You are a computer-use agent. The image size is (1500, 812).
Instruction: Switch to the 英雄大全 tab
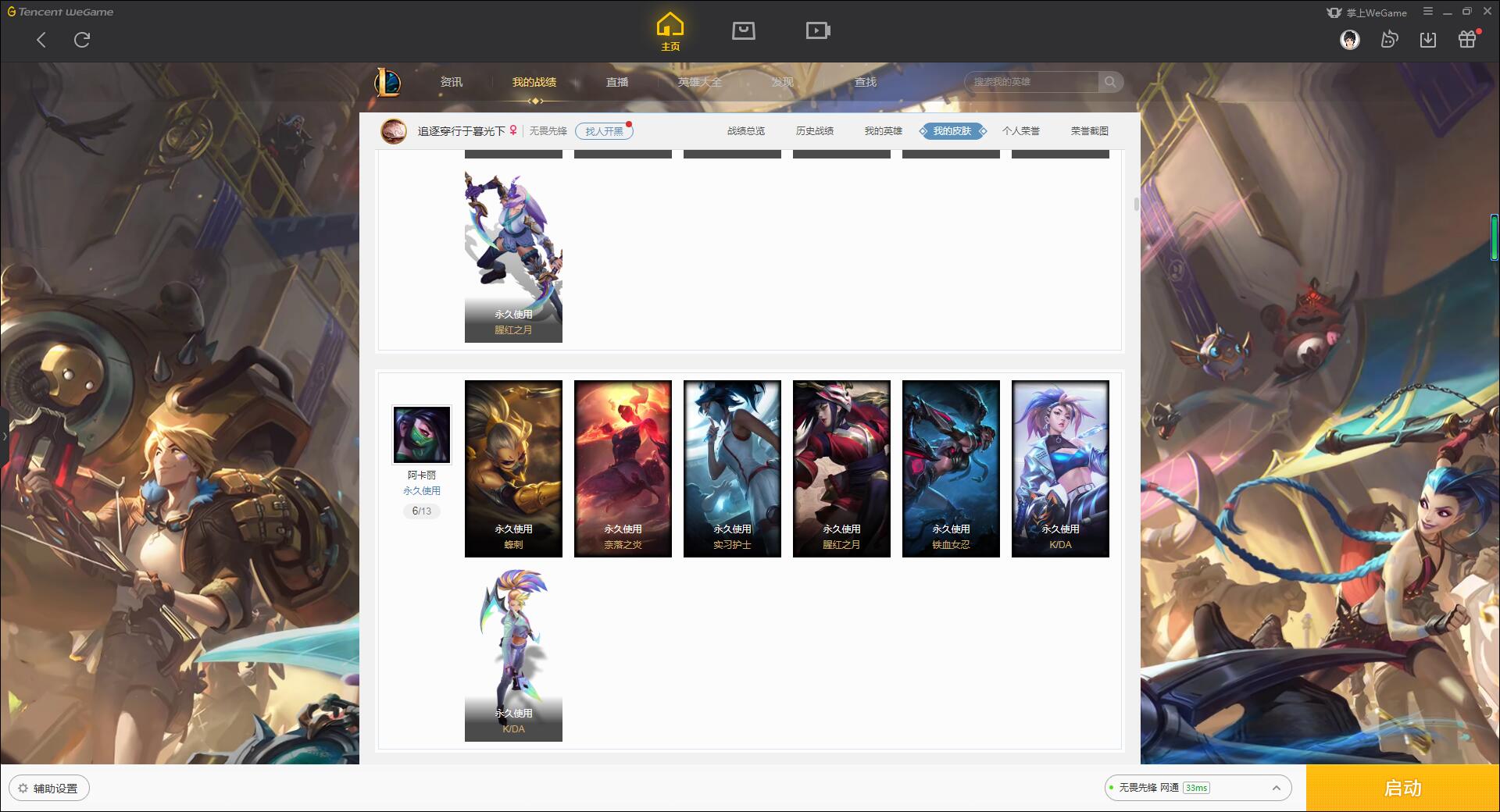click(x=700, y=82)
